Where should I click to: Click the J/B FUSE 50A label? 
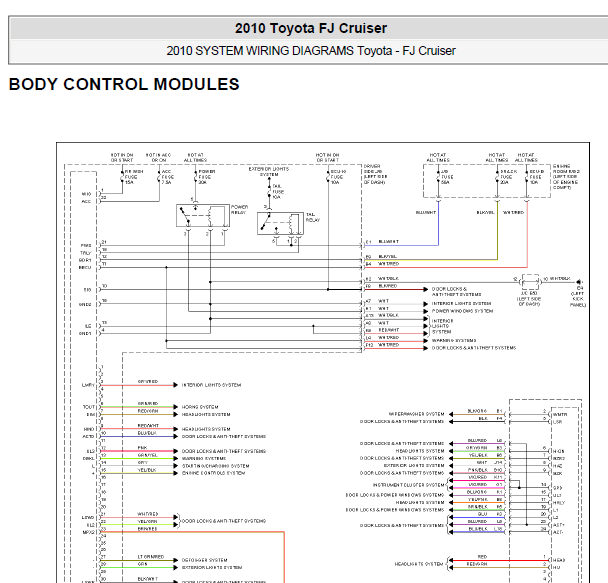tap(447, 177)
